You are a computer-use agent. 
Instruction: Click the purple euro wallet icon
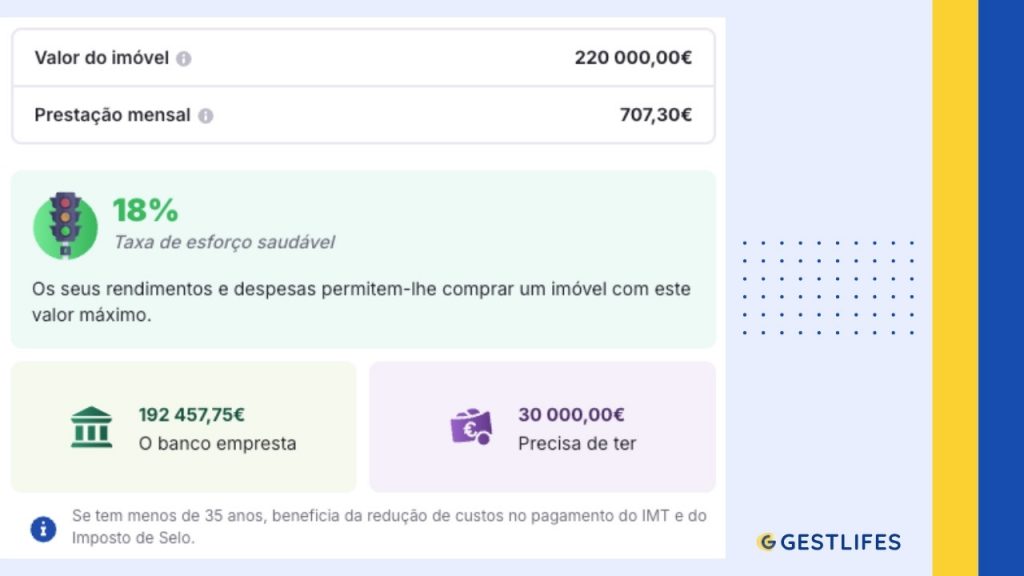(x=471, y=427)
